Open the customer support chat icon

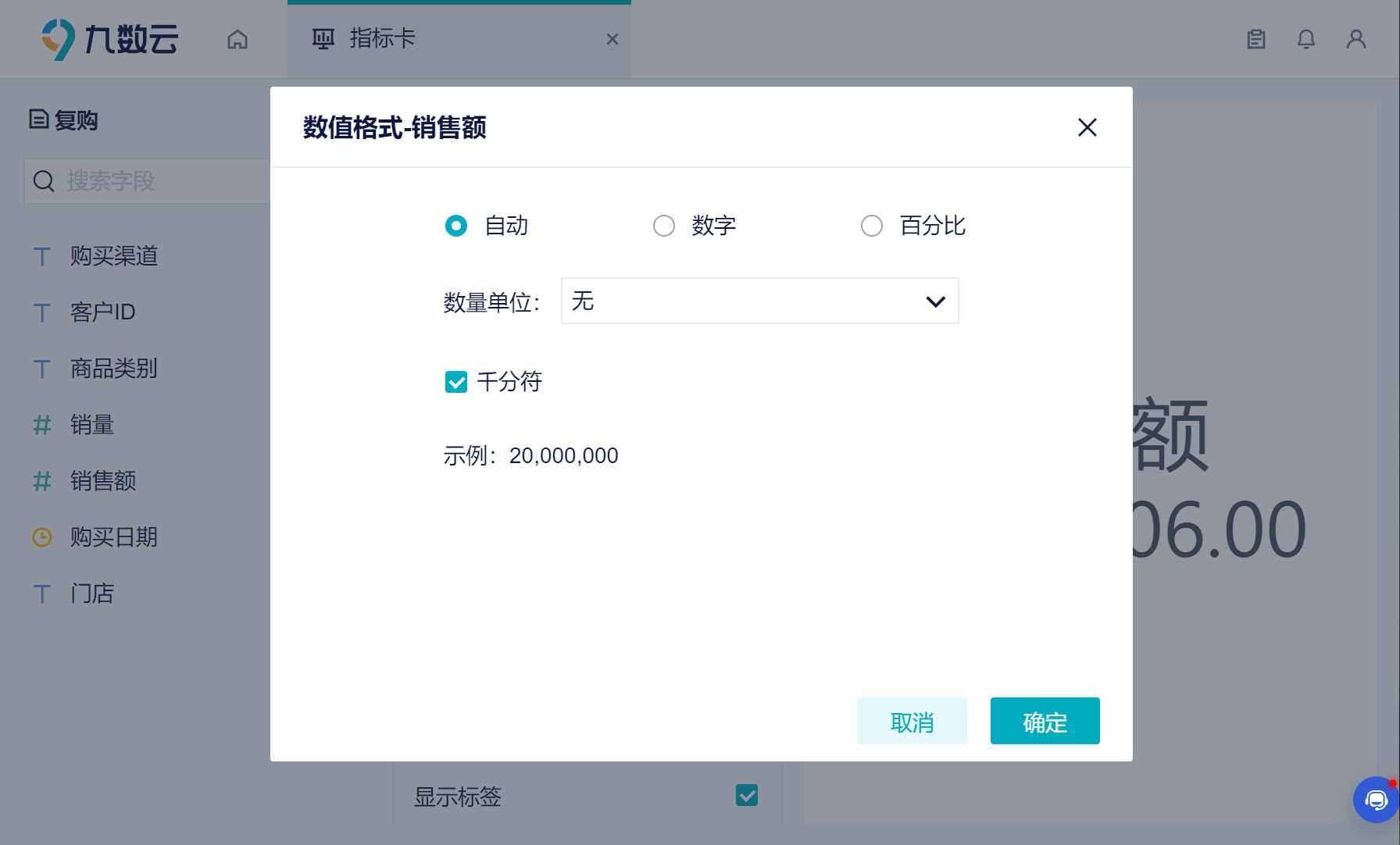coord(1376,800)
